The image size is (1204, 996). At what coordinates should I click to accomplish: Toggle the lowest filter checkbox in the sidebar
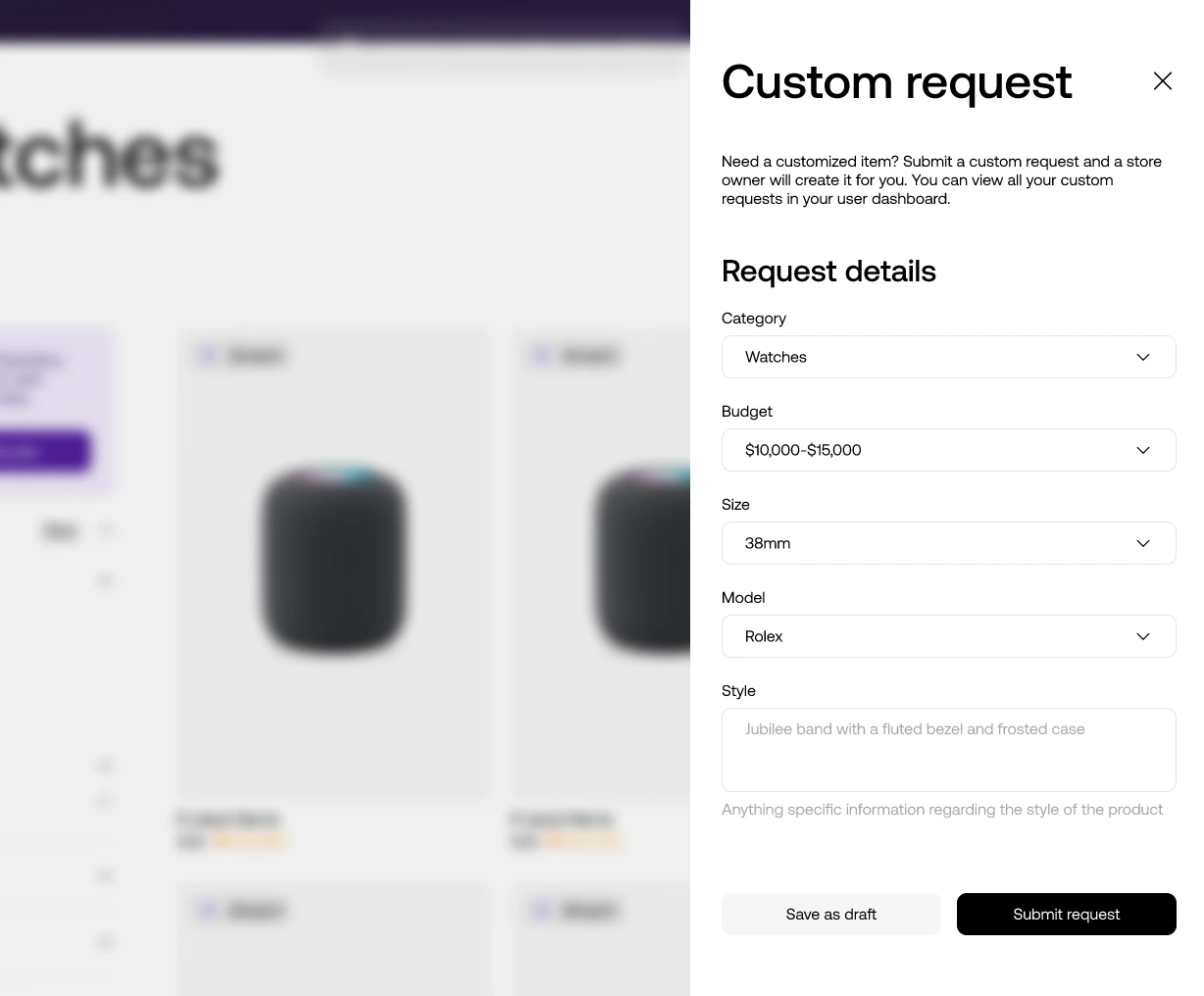[105, 942]
